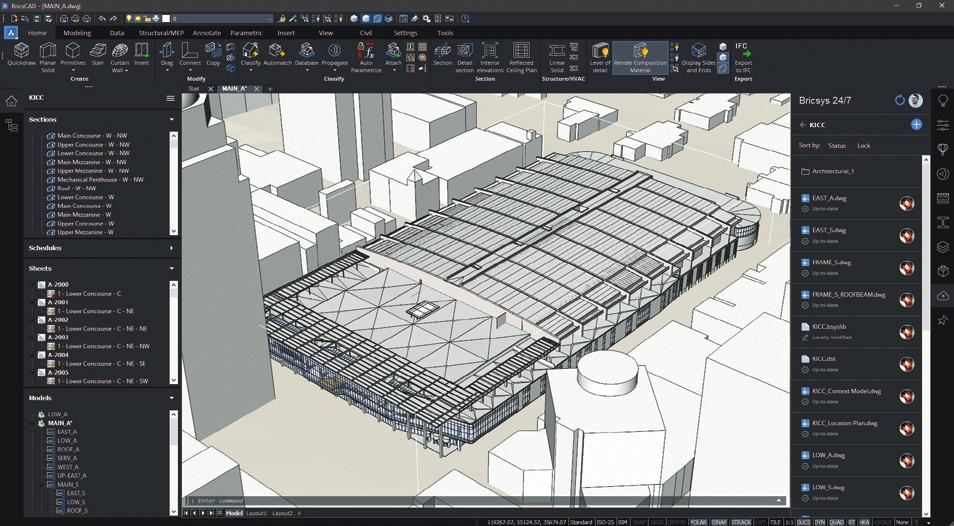Open KICC panel hamburger menu
Image resolution: width=954 pixels, height=526 pixels.
click(170, 98)
